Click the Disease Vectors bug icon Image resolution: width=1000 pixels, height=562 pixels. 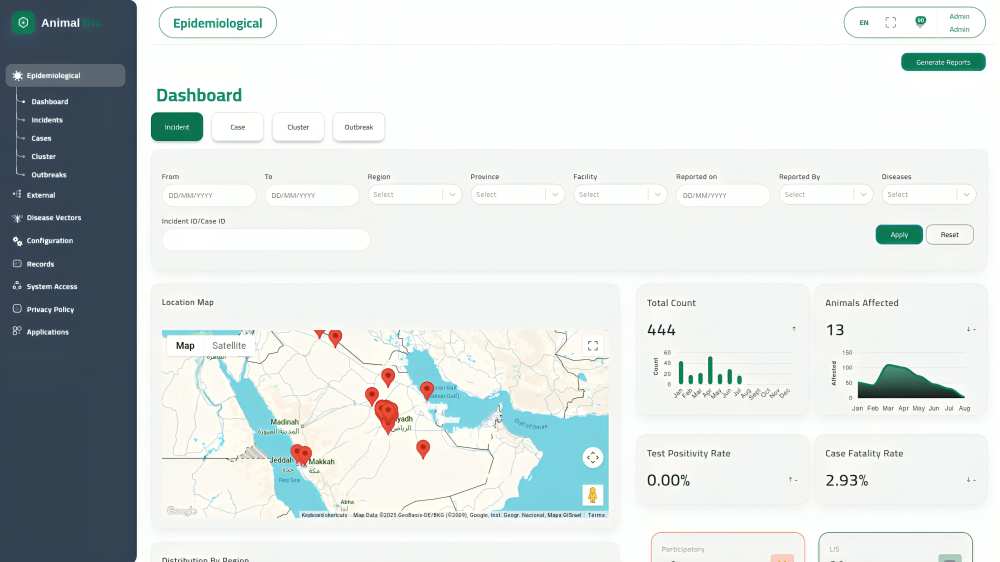(x=17, y=218)
